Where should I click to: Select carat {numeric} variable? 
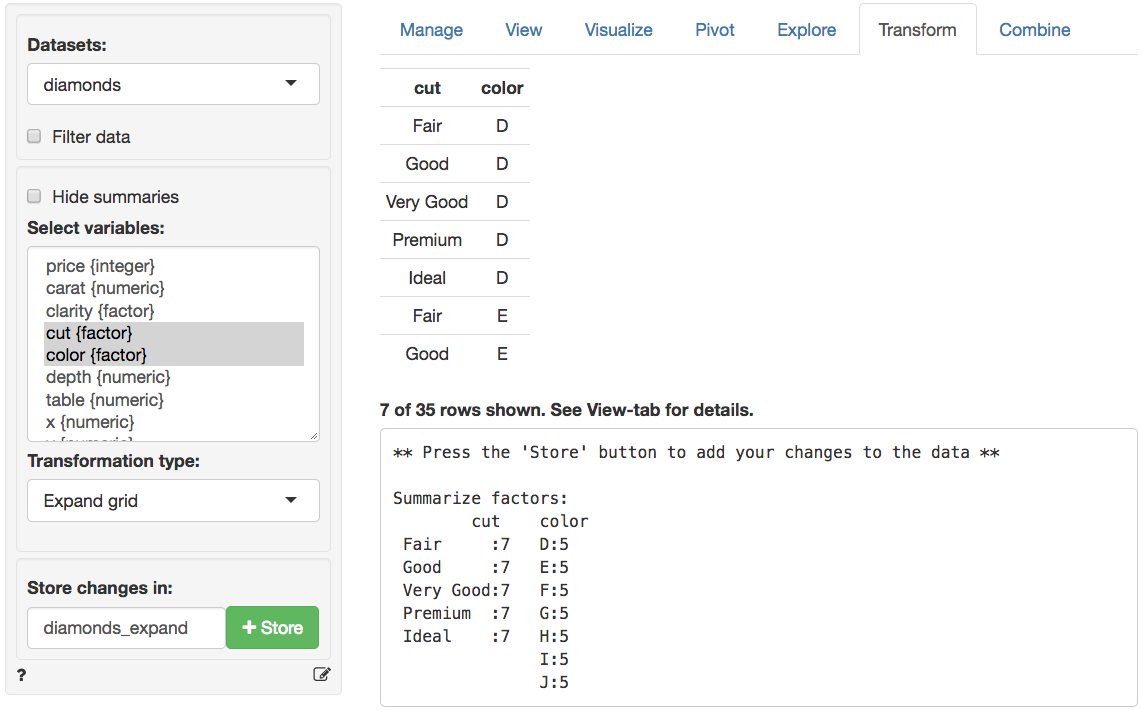(105, 288)
